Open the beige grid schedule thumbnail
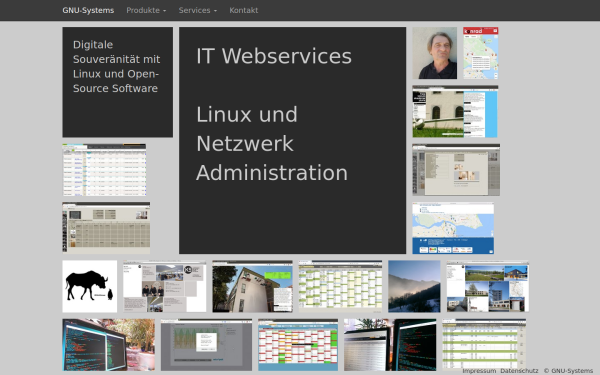The width and height of the screenshot is (600, 375). point(106,228)
